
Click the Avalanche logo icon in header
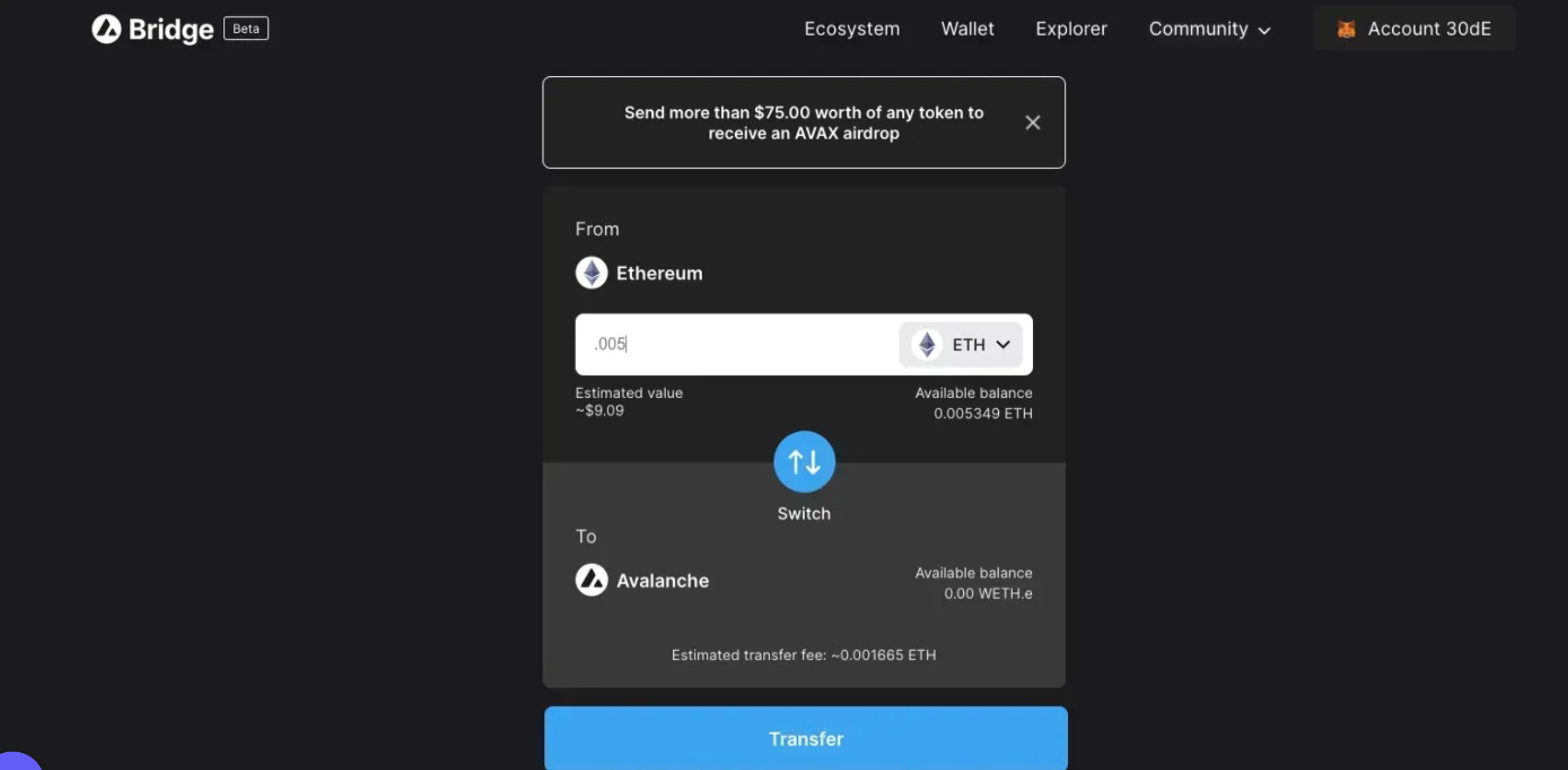tap(106, 29)
